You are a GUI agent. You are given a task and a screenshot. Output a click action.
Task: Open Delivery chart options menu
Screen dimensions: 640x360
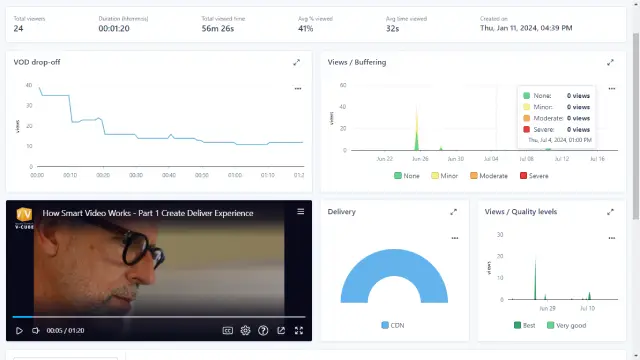click(x=455, y=238)
